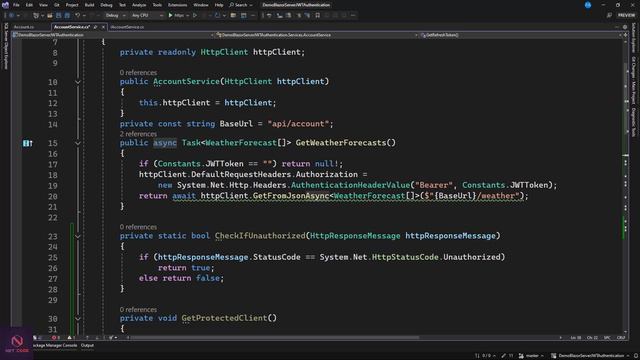Click the interface implementation glyph at line 15
640x360 pixels.
(27, 143)
